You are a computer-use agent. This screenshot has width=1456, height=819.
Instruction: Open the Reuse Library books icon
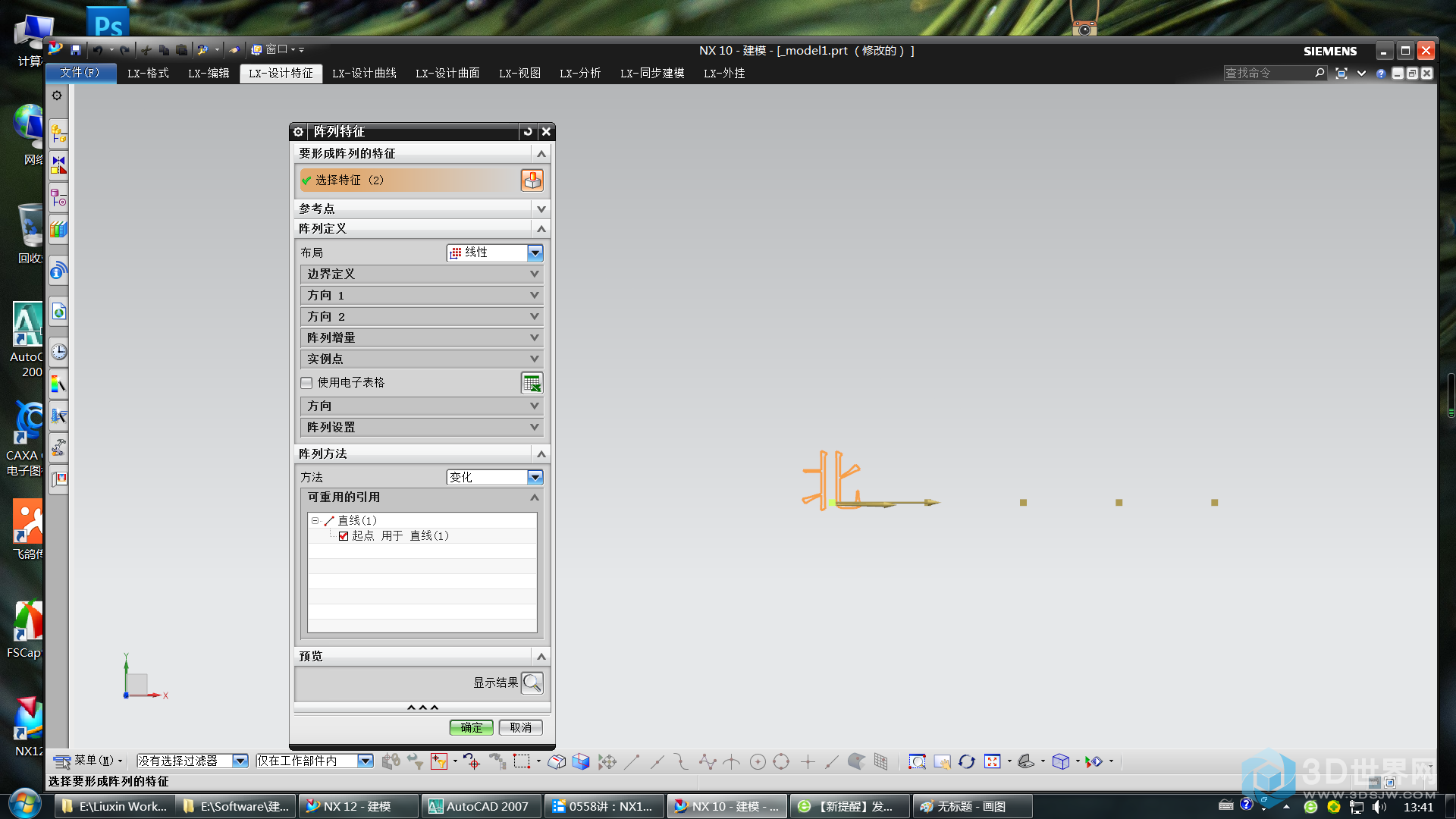tap(58, 229)
